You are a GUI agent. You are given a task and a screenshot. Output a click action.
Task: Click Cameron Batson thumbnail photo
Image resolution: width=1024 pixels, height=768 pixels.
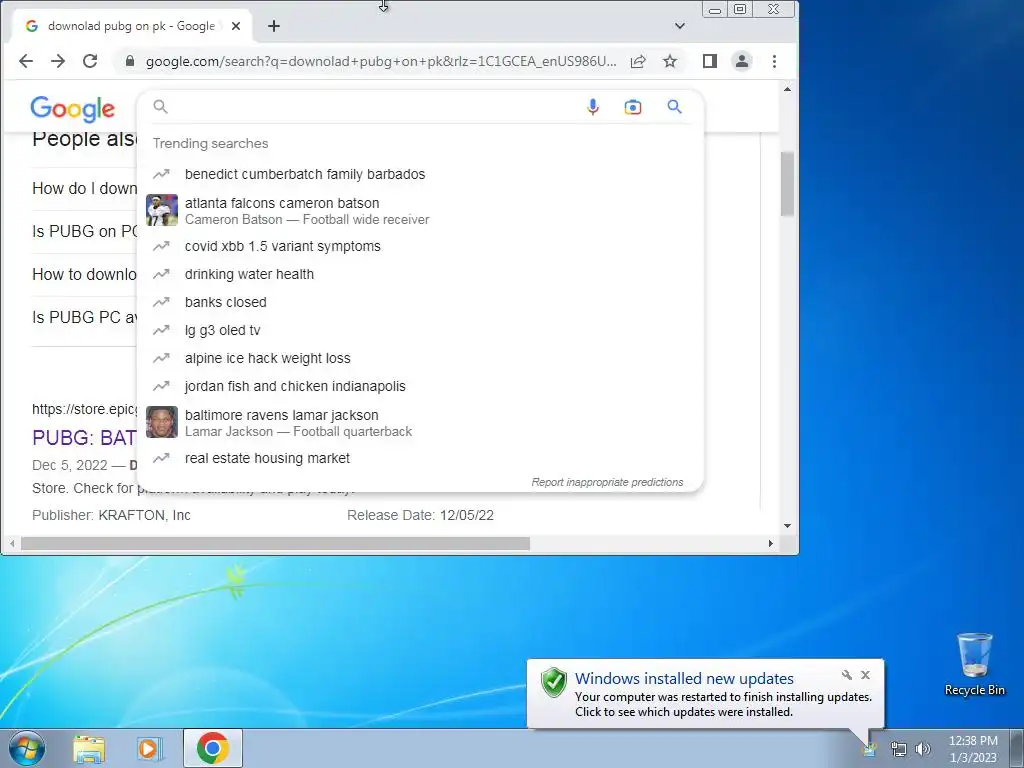click(x=162, y=210)
